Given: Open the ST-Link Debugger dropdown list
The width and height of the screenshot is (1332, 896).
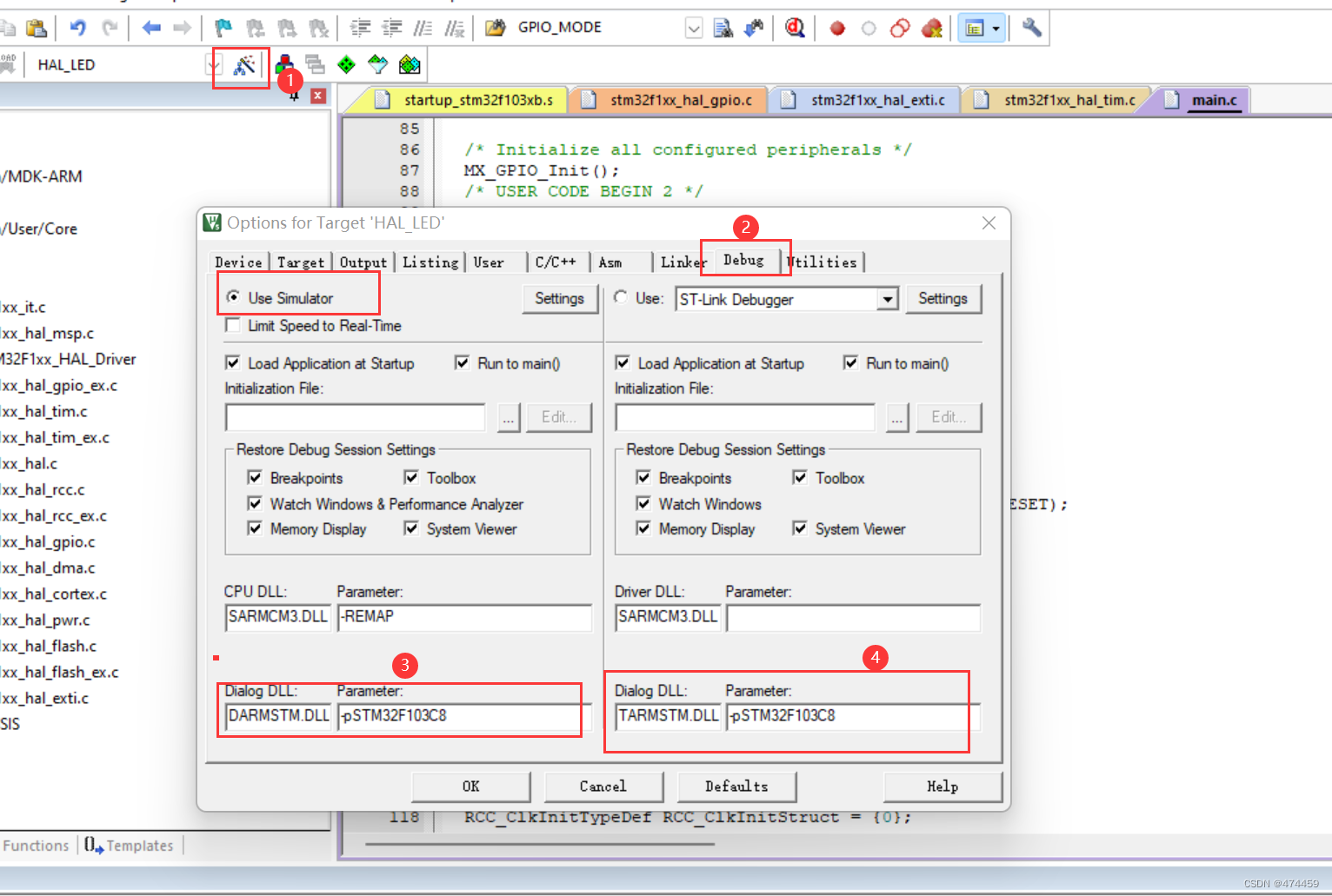Looking at the screenshot, I should click(x=887, y=299).
